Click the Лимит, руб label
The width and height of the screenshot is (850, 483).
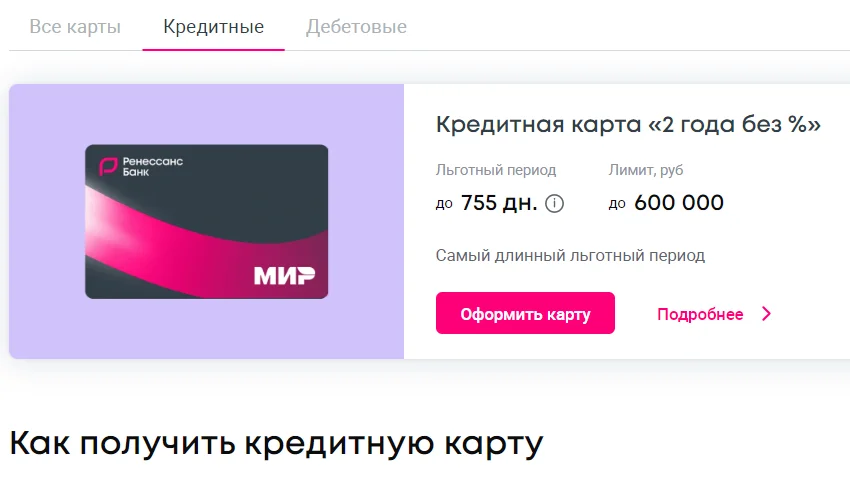point(646,170)
